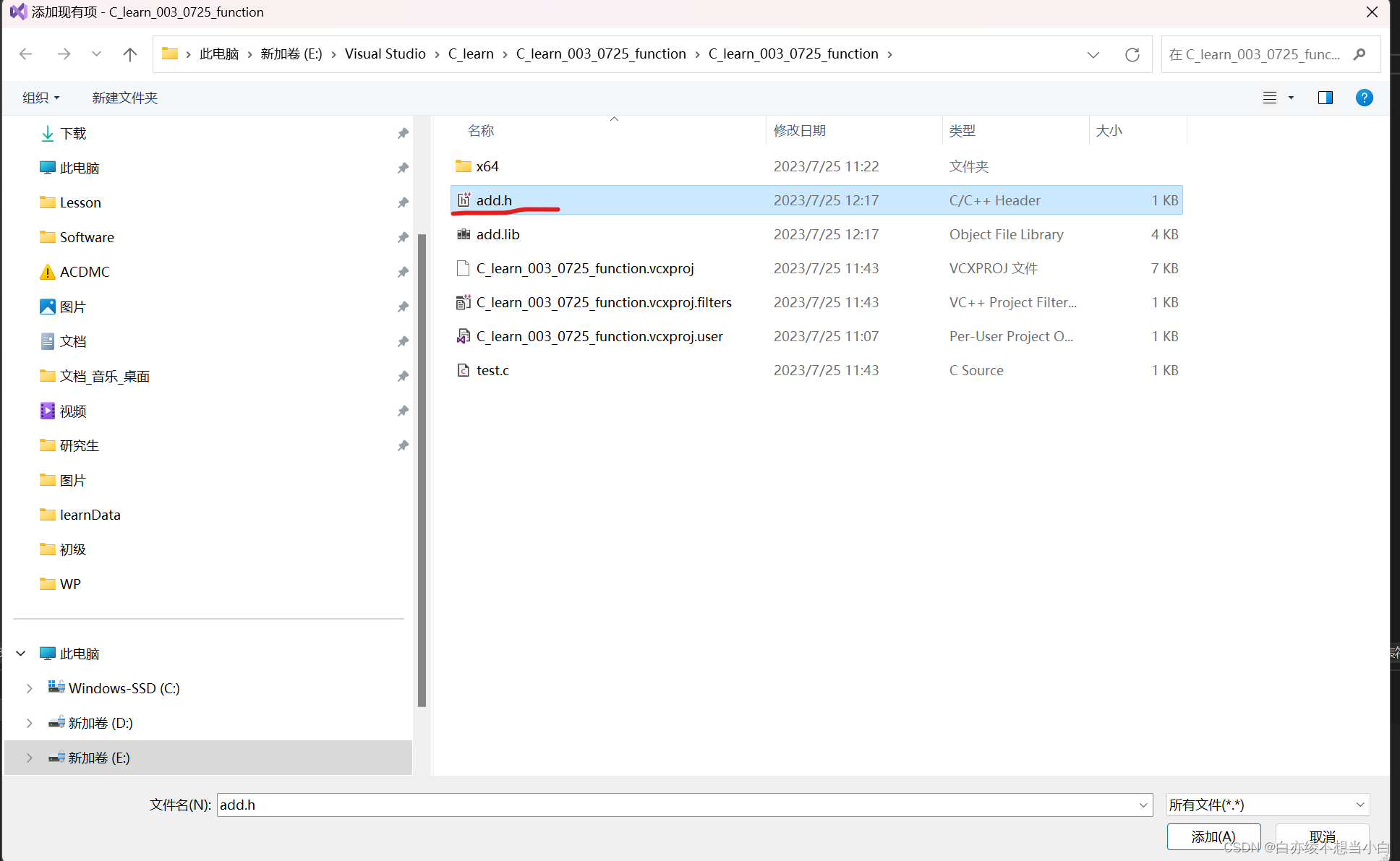Open the help question mark icon
Image resolution: width=1400 pixels, height=861 pixels.
click(1364, 98)
